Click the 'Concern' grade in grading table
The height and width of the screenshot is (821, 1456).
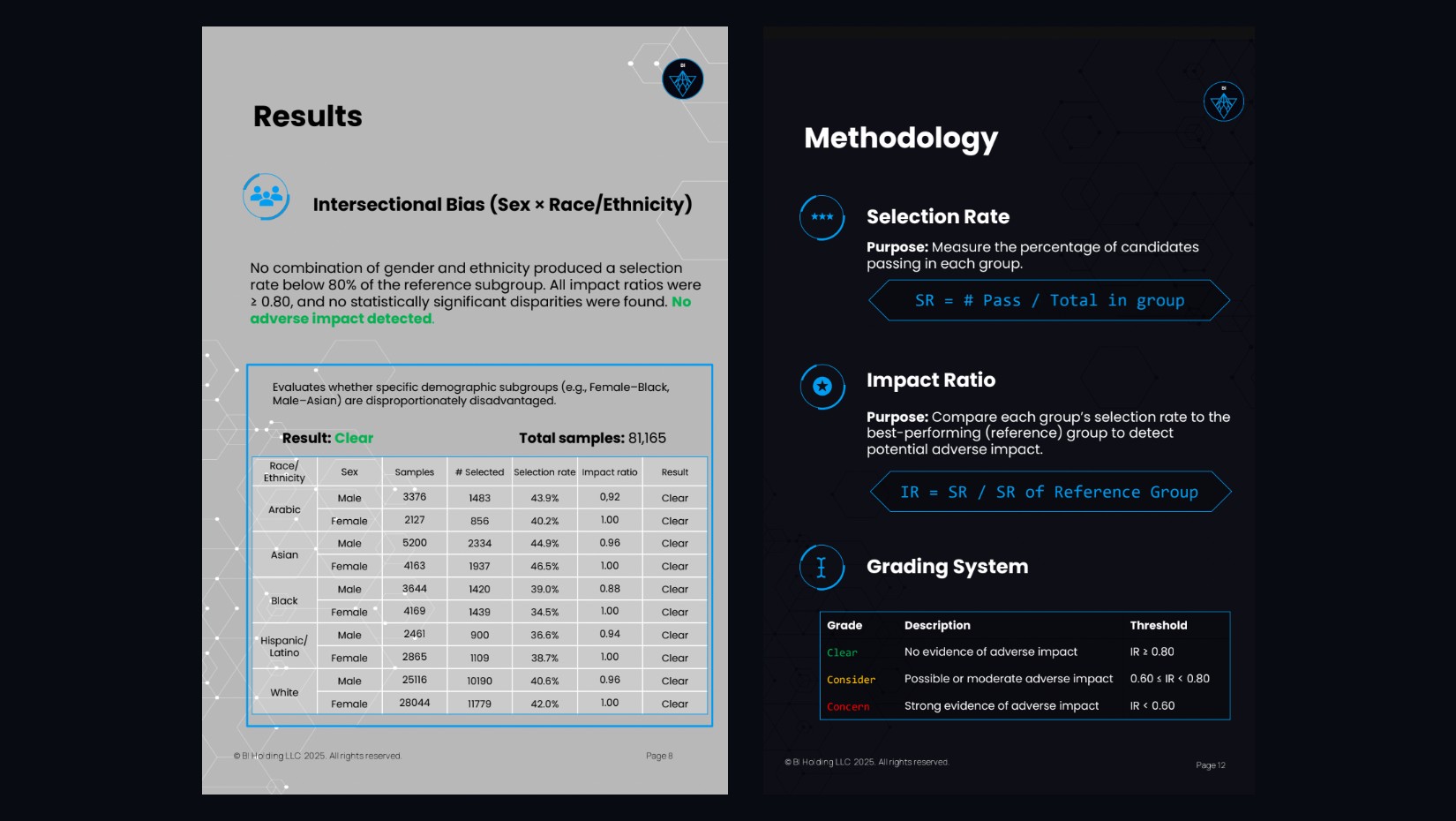[848, 706]
